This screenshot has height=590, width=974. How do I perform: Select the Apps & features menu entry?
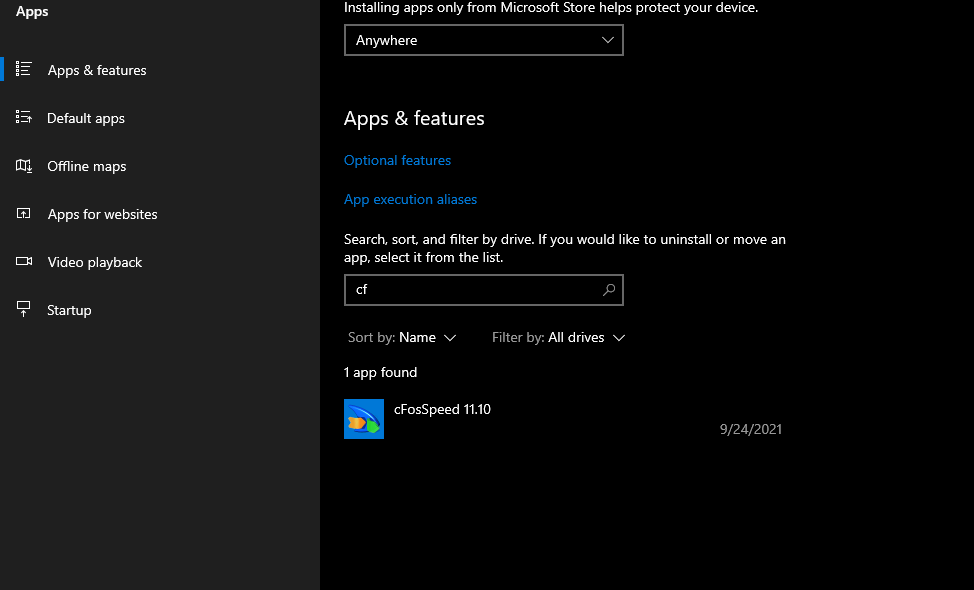click(x=96, y=70)
